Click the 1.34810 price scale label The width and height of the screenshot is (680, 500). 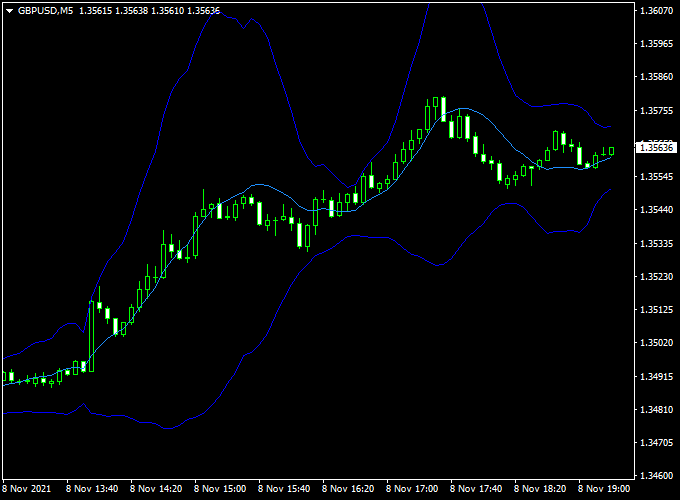656,410
